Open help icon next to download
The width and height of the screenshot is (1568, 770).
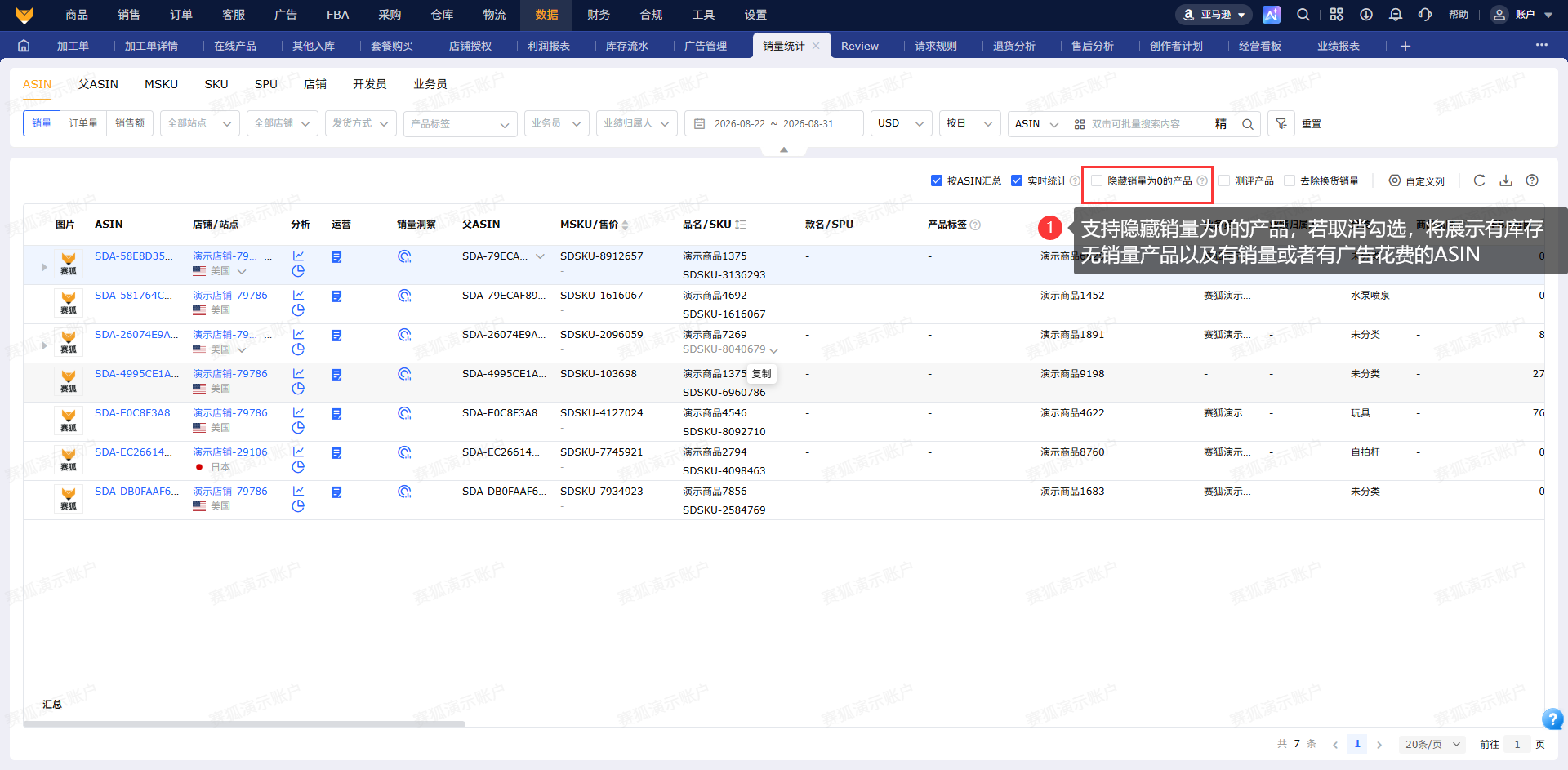[1532, 180]
